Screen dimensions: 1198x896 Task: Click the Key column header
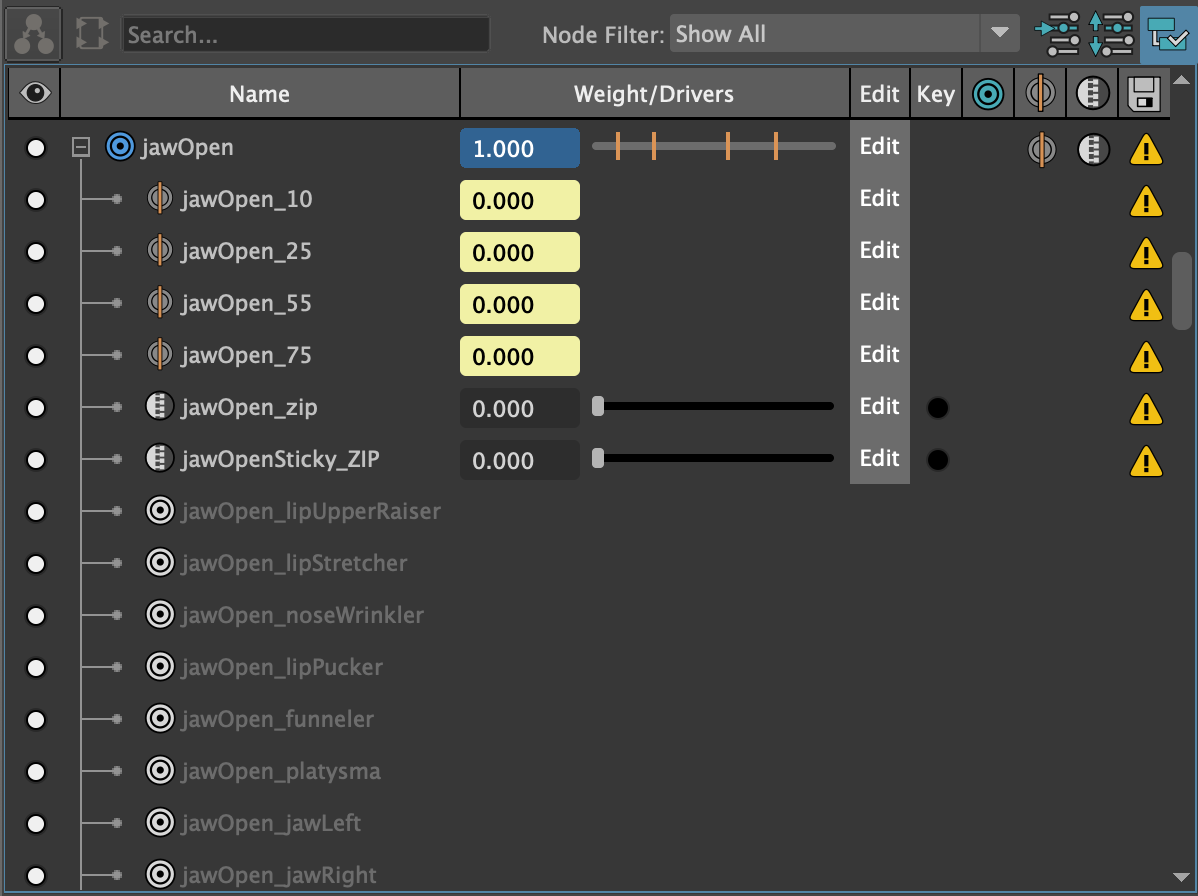coord(935,93)
